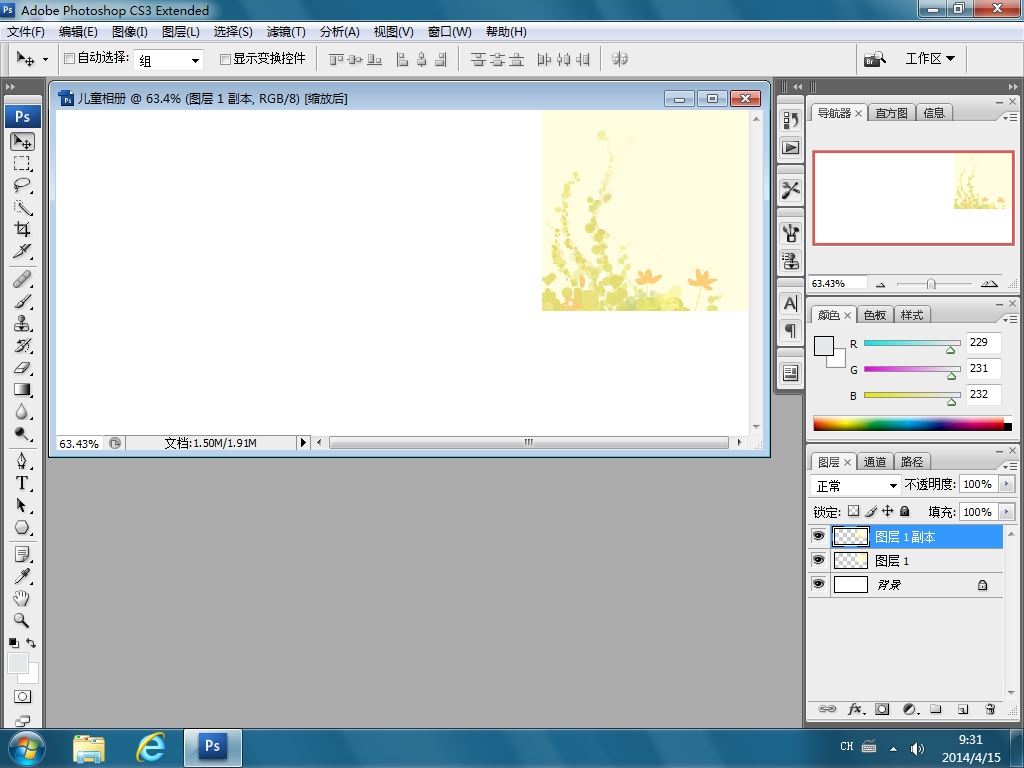Open the 滤镜(T) menu
The image size is (1024, 768).
coord(286,32)
